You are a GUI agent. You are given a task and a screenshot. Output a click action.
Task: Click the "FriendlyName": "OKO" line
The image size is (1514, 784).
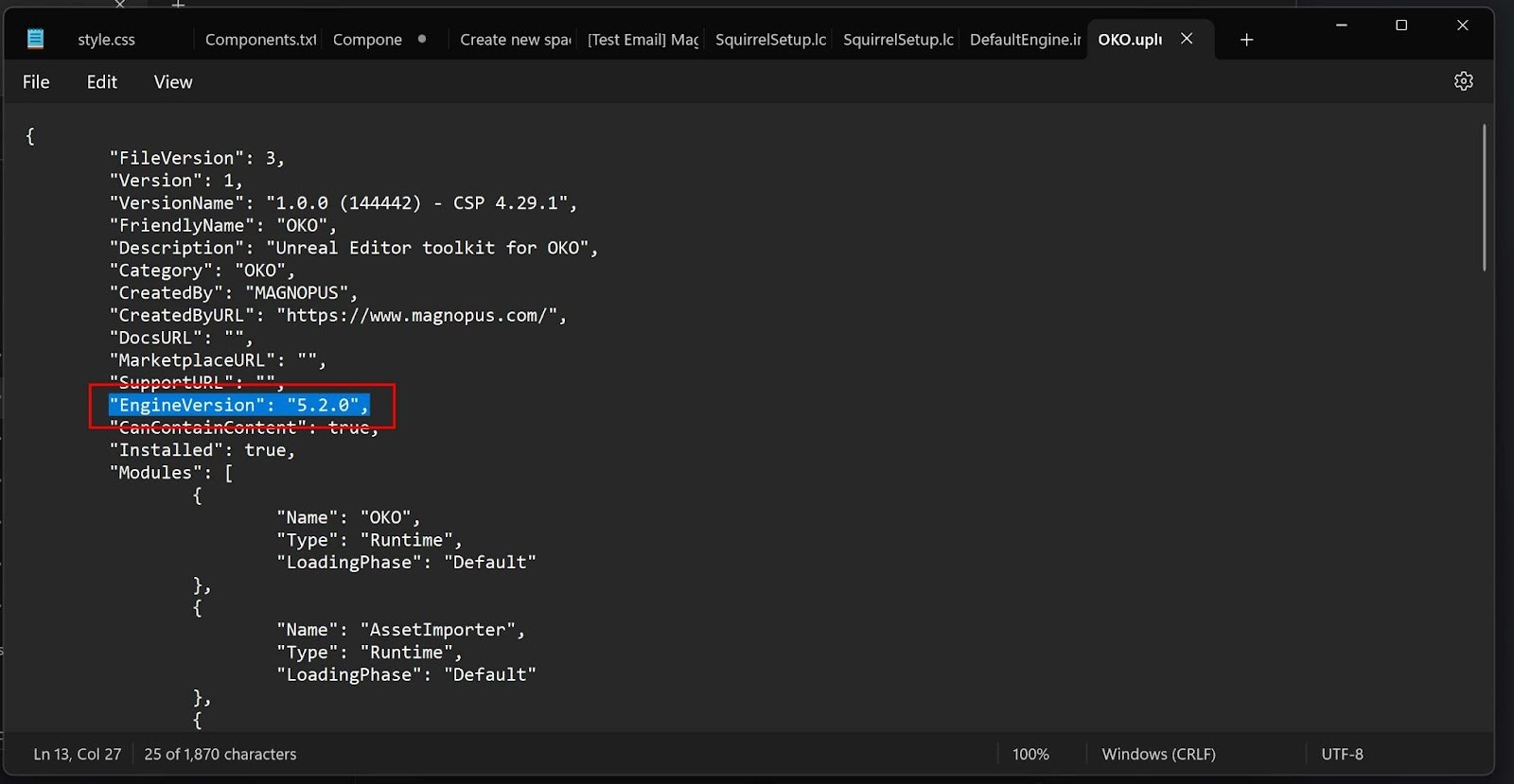point(222,225)
